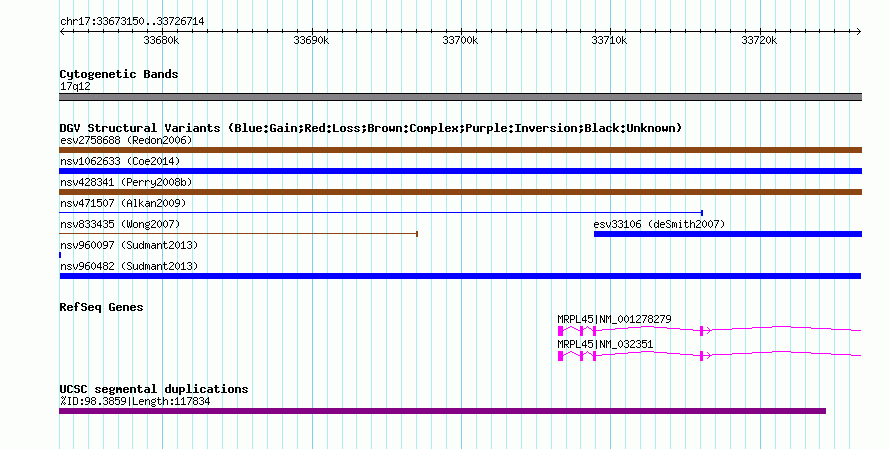Click the 17q12 band label
This screenshot has height=449, width=890.
click(75, 86)
